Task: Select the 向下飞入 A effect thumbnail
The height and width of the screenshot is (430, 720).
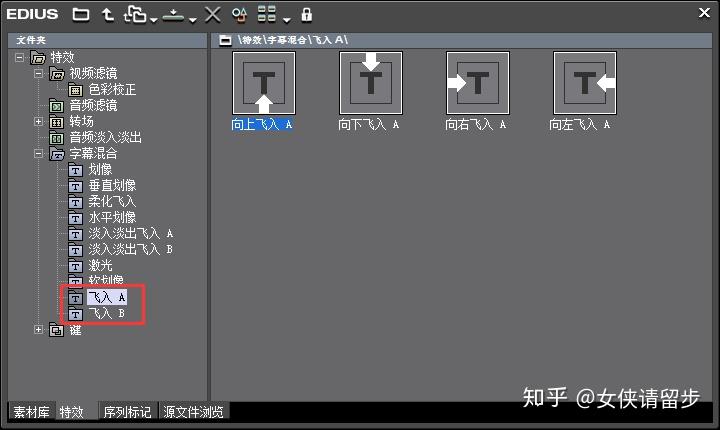Action: [x=371, y=83]
